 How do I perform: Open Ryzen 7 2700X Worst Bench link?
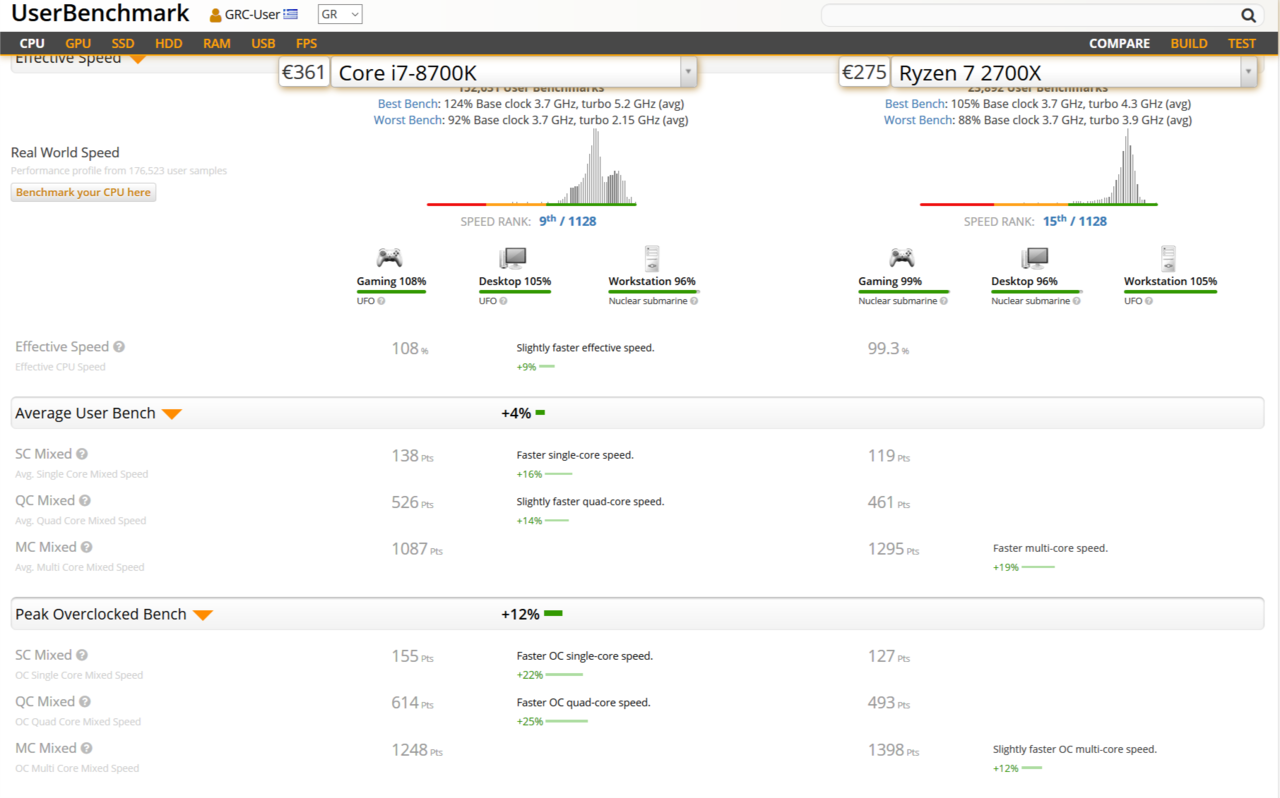click(x=919, y=120)
